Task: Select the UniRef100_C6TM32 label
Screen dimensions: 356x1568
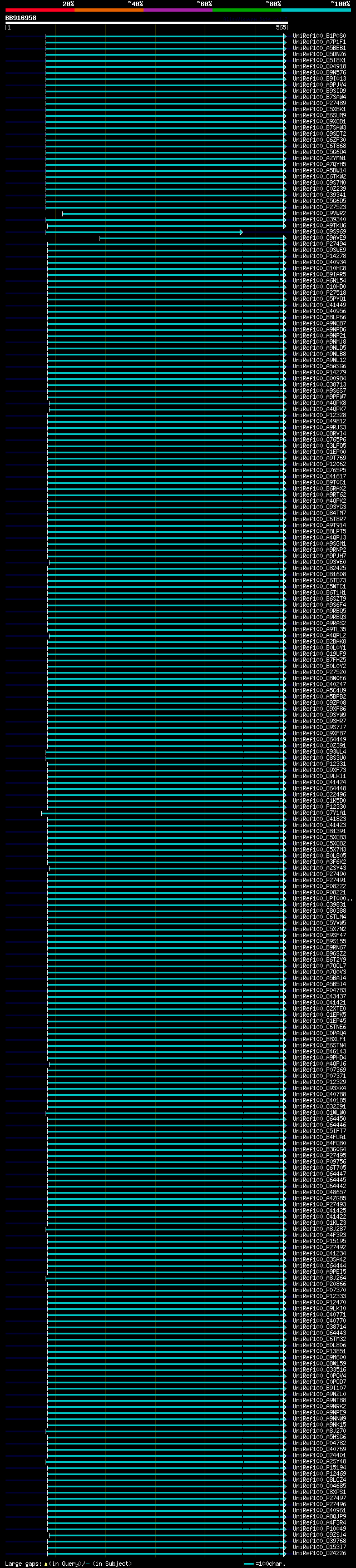Action: pos(319,1339)
